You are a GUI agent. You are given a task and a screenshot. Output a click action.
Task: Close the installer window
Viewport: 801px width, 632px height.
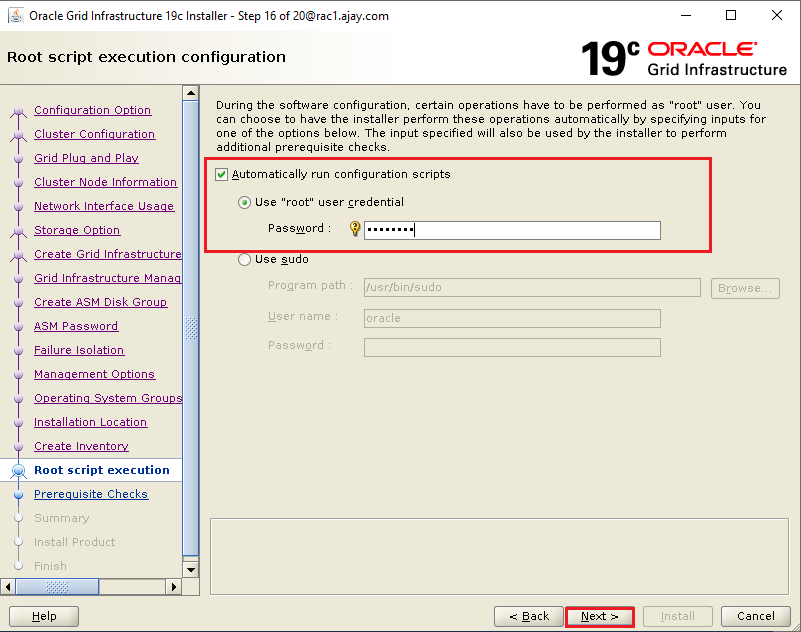point(776,15)
